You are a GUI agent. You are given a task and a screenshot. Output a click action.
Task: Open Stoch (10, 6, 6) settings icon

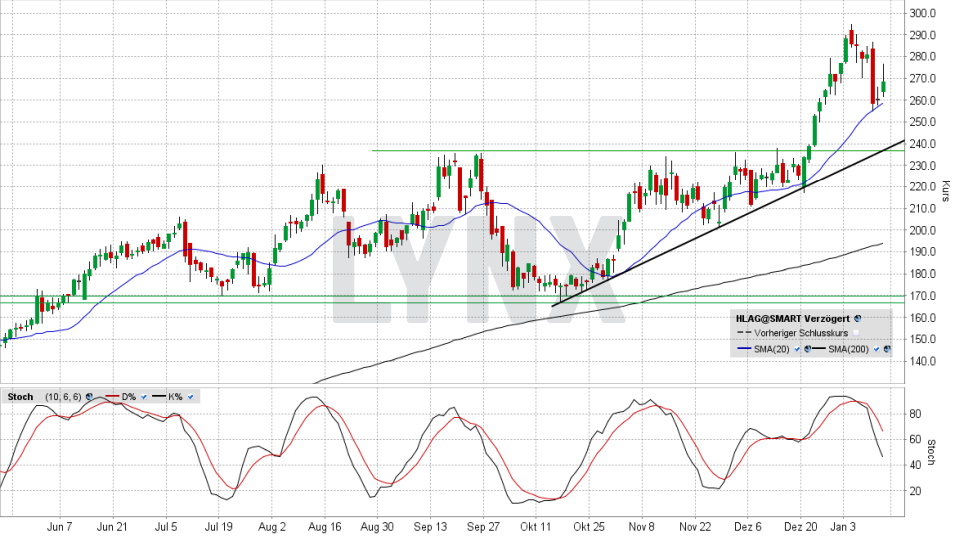click(89, 397)
